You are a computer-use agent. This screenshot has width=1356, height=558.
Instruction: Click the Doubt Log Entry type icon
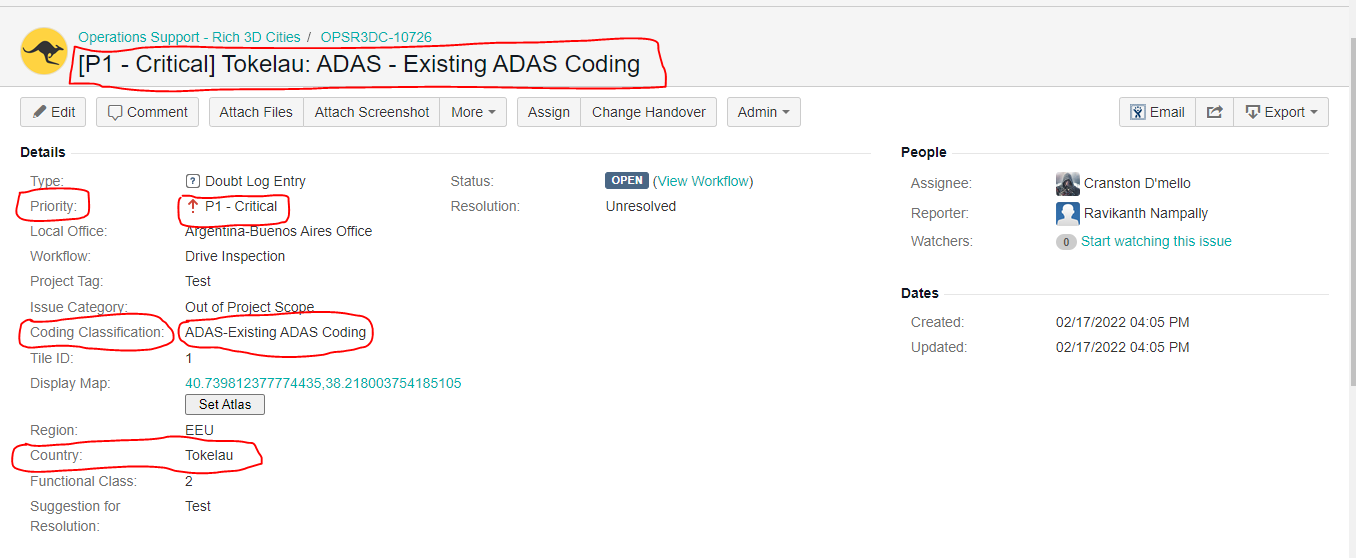(193, 181)
